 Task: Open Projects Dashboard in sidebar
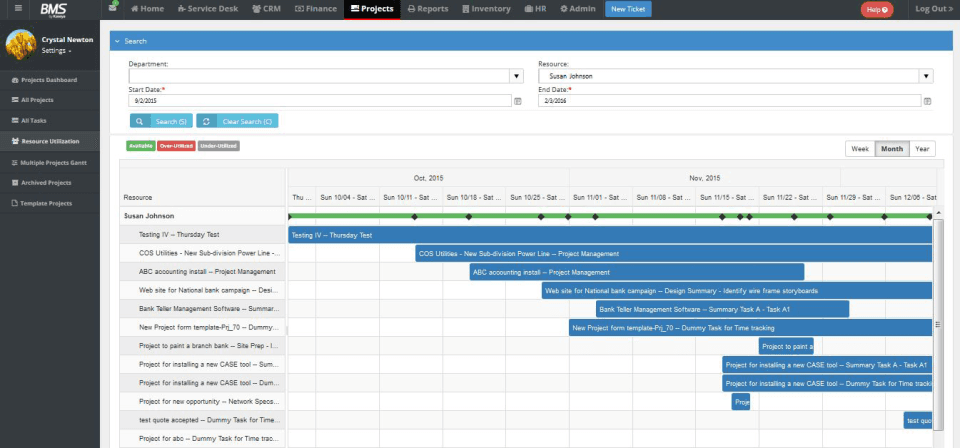click(50, 80)
